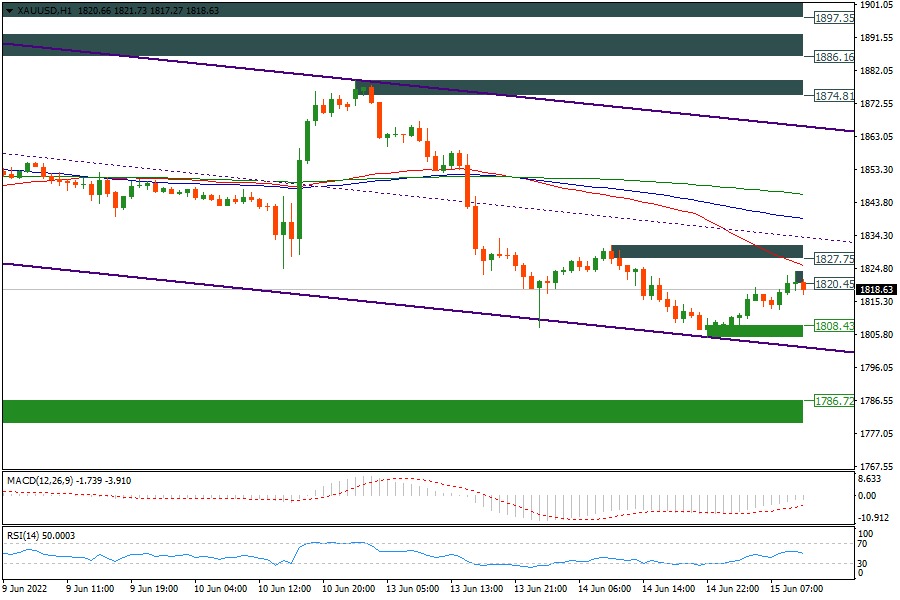Click the 1786.72 support level label
This screenshot has height=600, width=900.
pos(834,401)
